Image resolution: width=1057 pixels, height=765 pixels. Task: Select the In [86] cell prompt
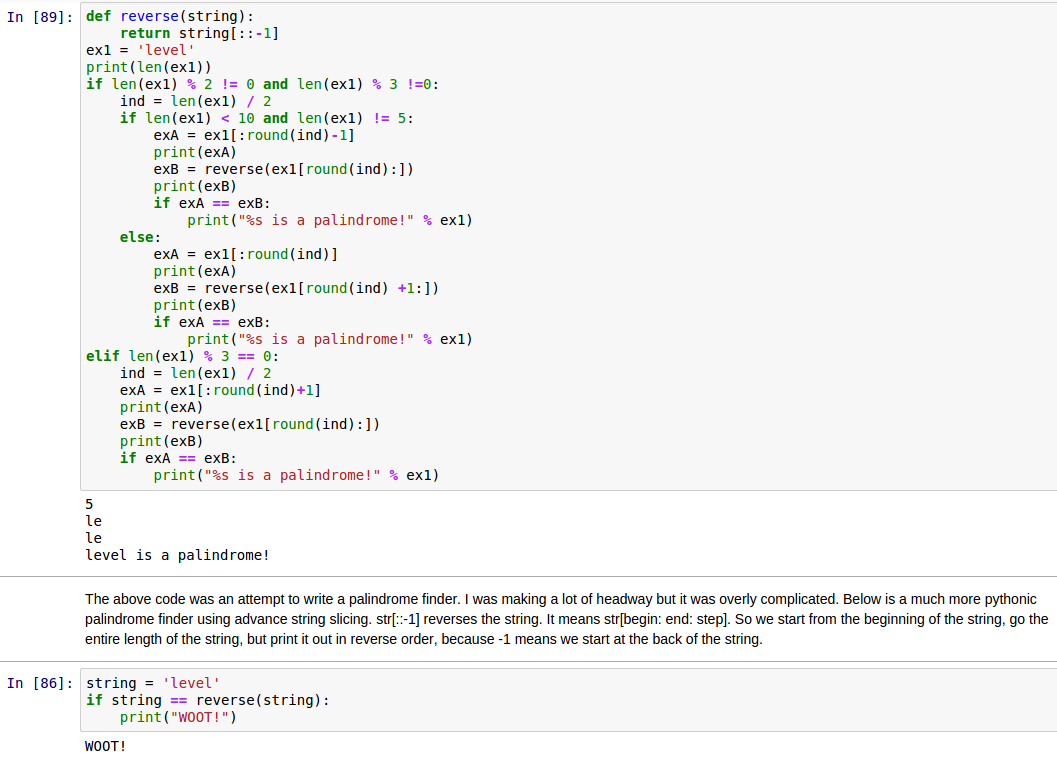pyautogui.click(x=40, y=683)
